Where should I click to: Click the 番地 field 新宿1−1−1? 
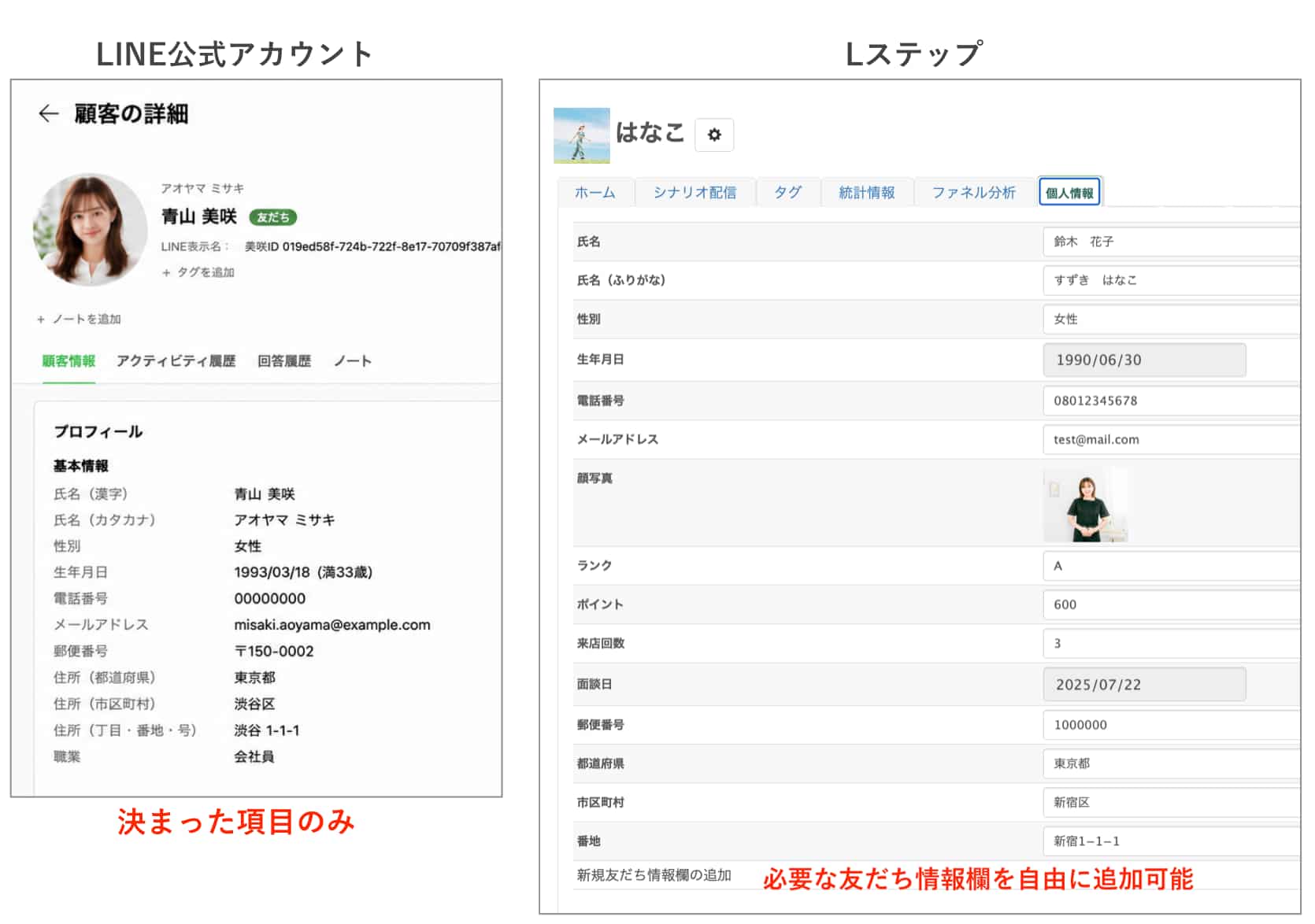(1172, 841)
